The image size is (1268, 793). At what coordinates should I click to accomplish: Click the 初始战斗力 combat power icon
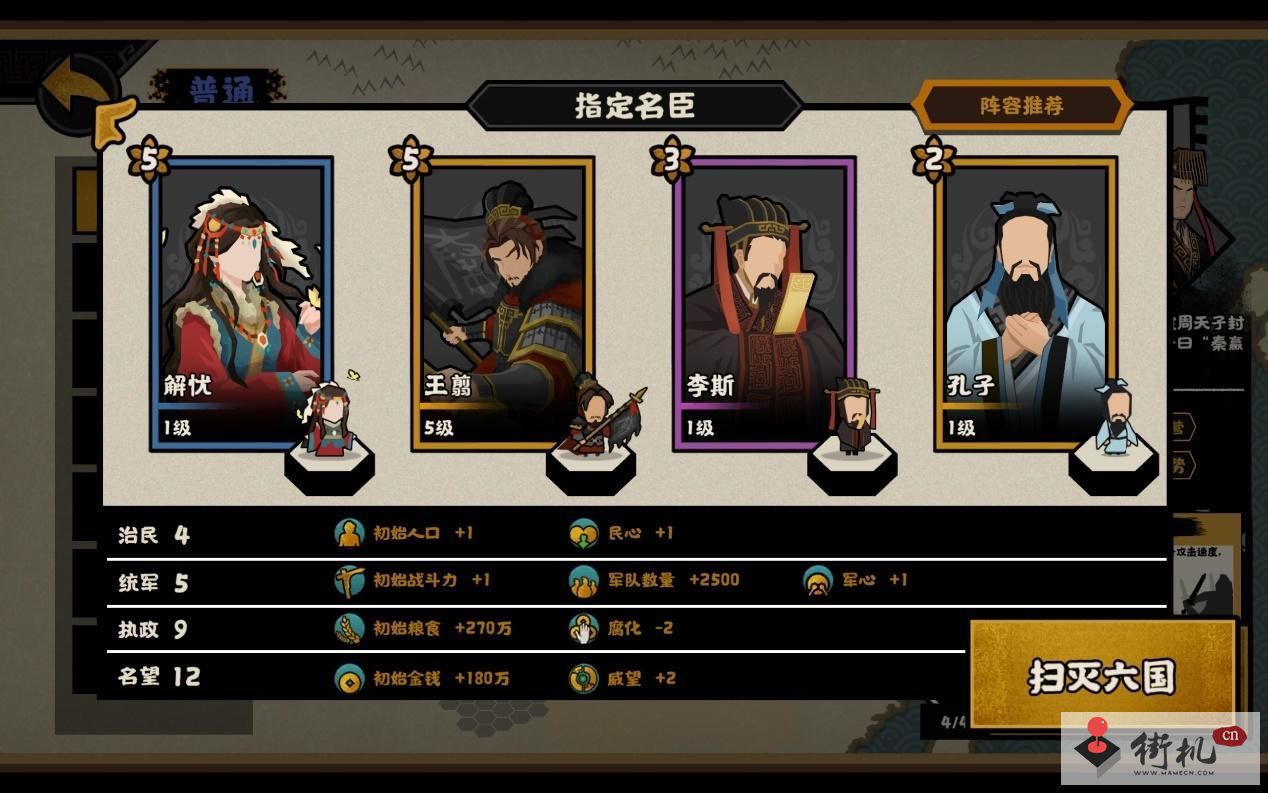coord(349,580)
